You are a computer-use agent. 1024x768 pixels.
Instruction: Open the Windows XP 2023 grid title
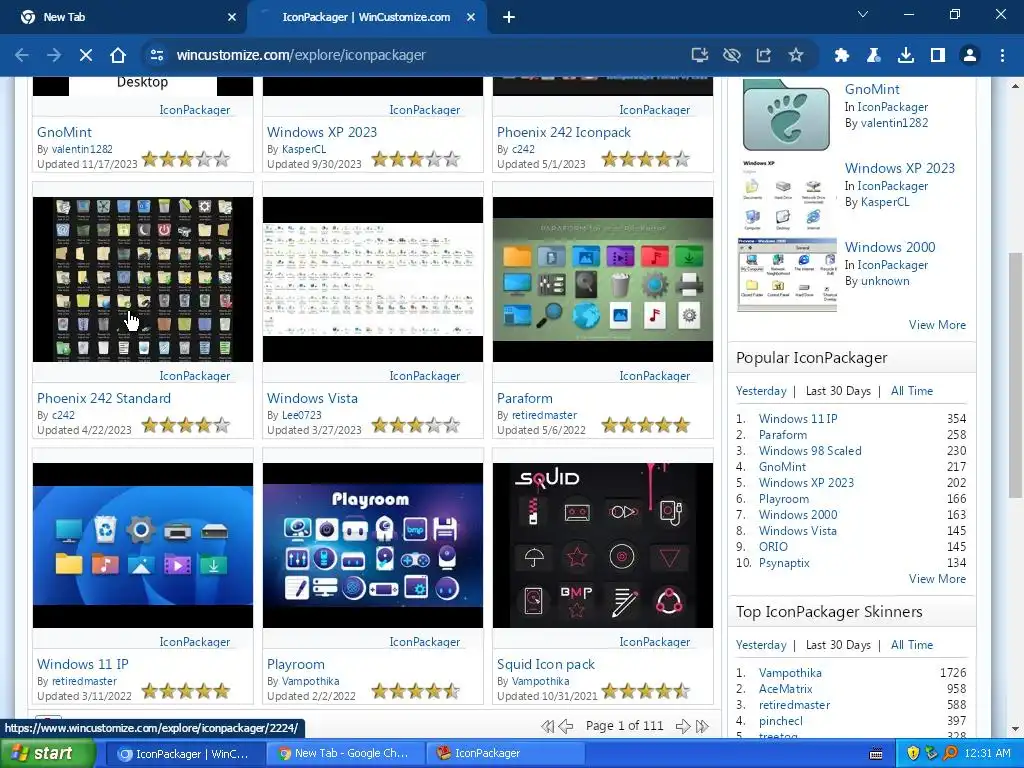click(322, 132)
